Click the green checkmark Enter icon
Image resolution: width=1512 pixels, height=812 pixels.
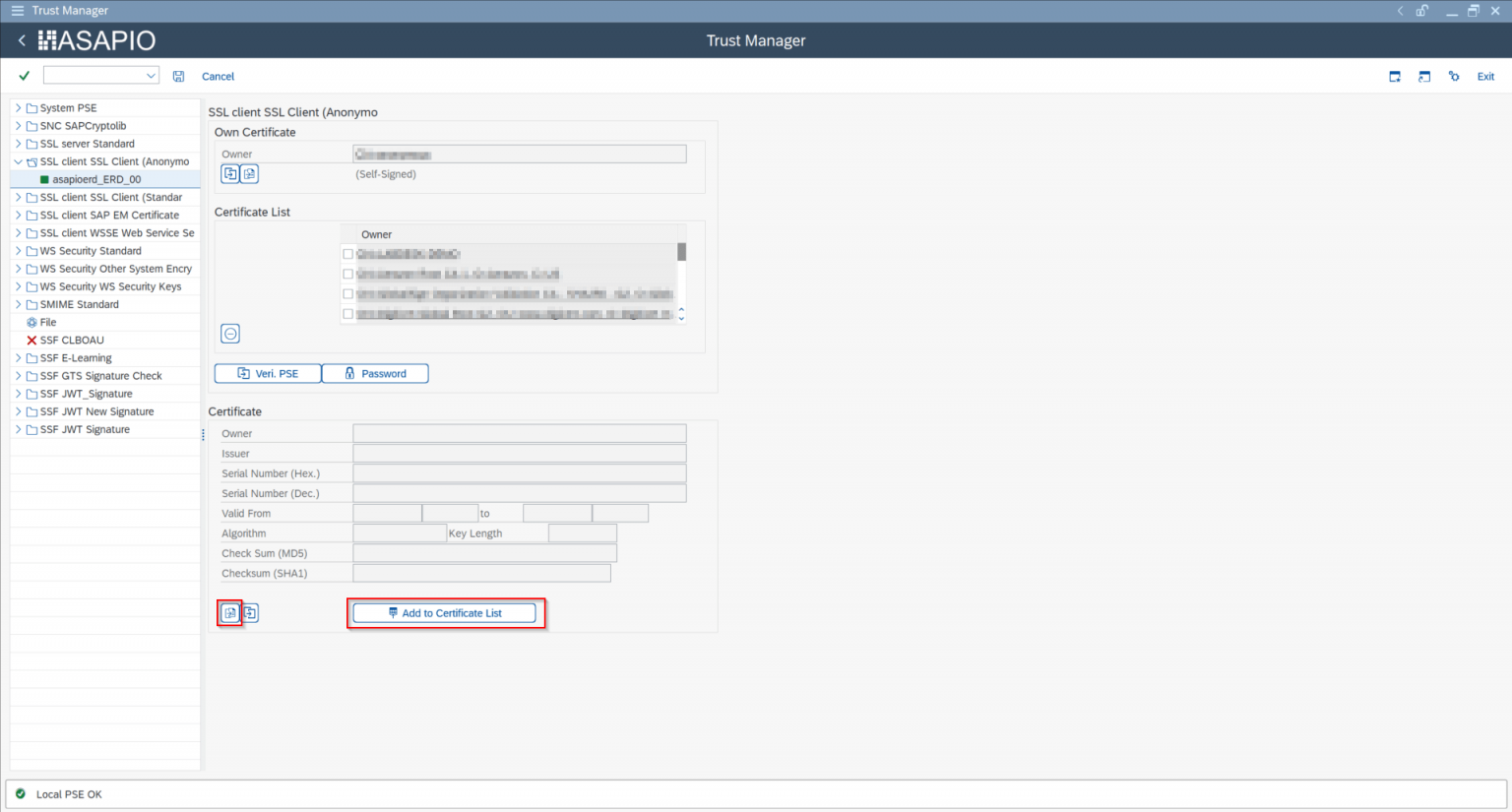(x=24, y=76)
